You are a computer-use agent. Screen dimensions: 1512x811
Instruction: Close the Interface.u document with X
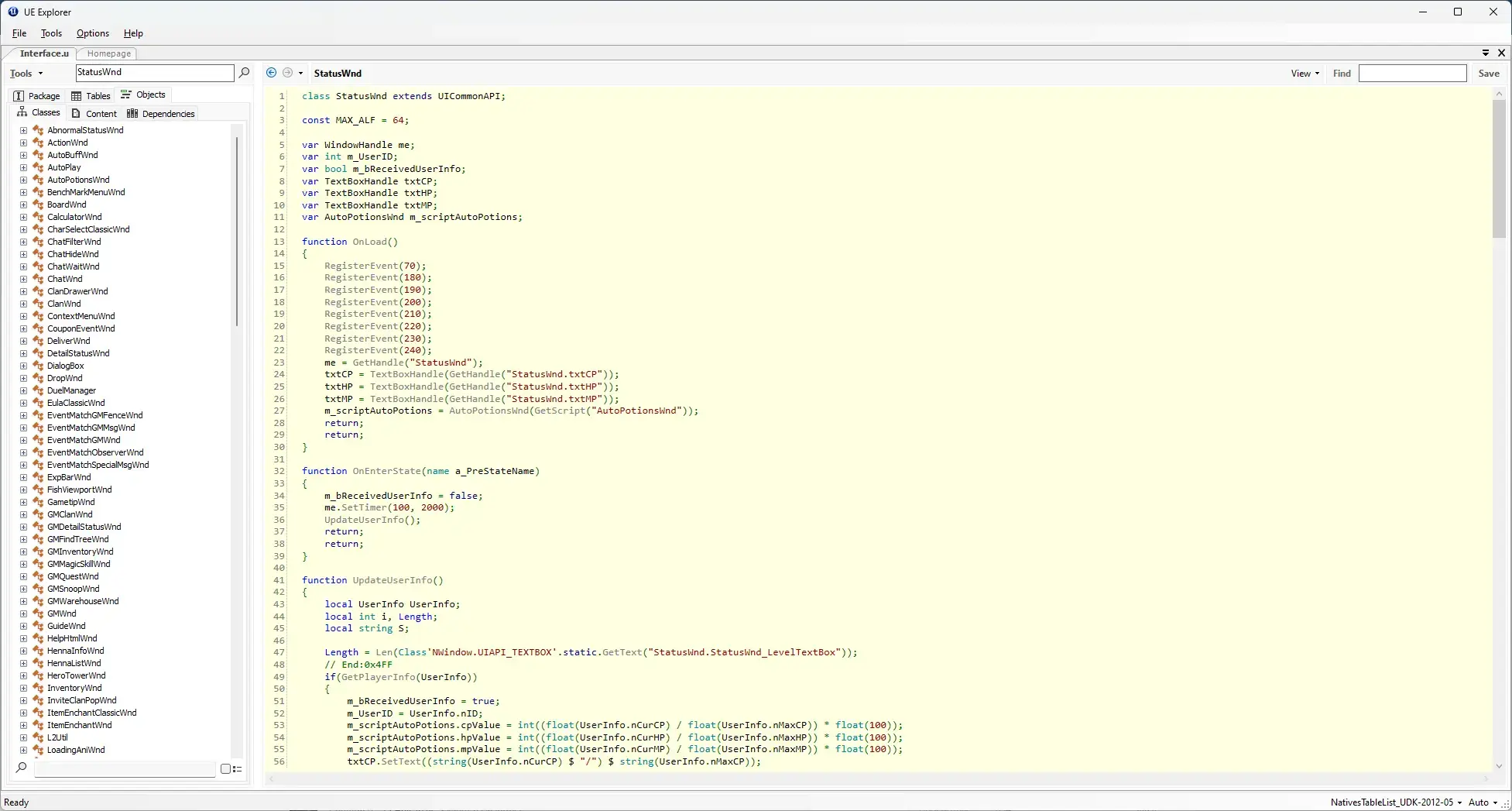point(1501,53)
